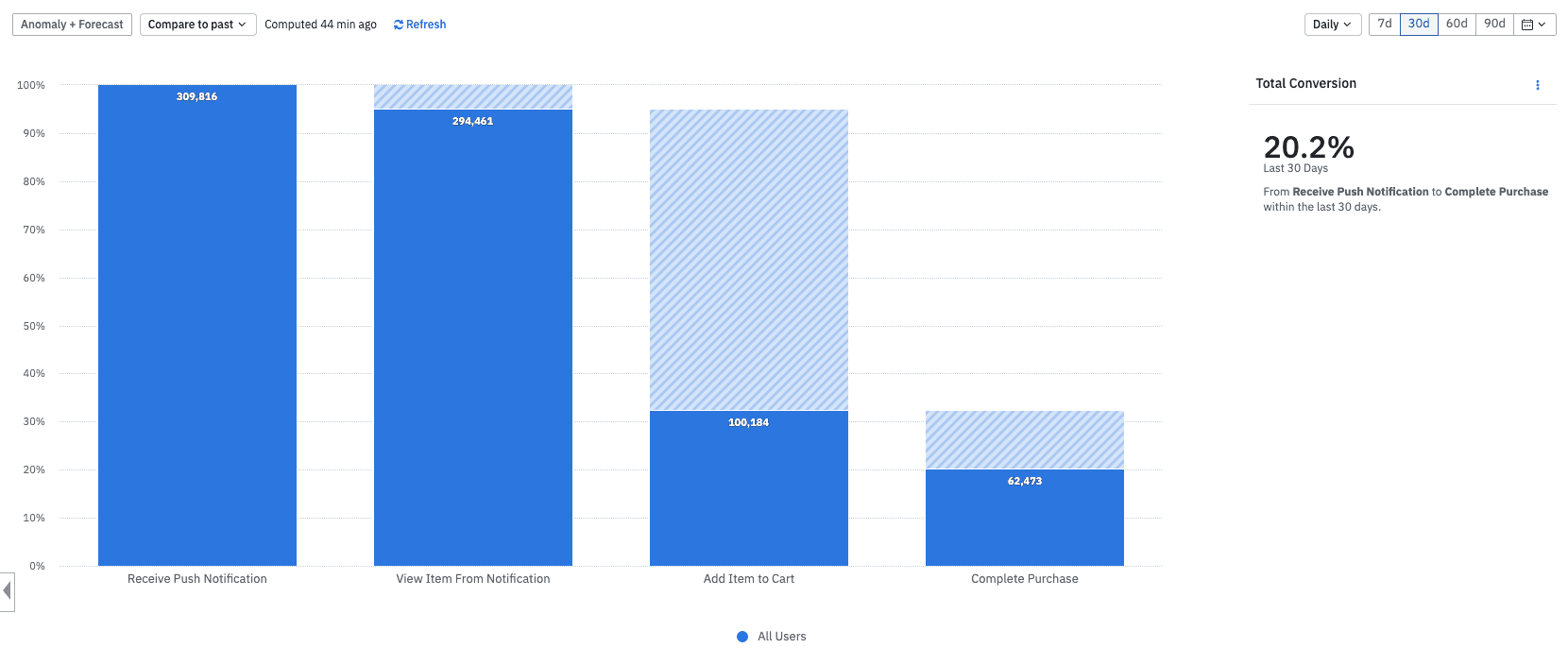Screen dimensions: 1568x665
Task: Toggle the All Users legend dot
Action: [x=742, y=637]
